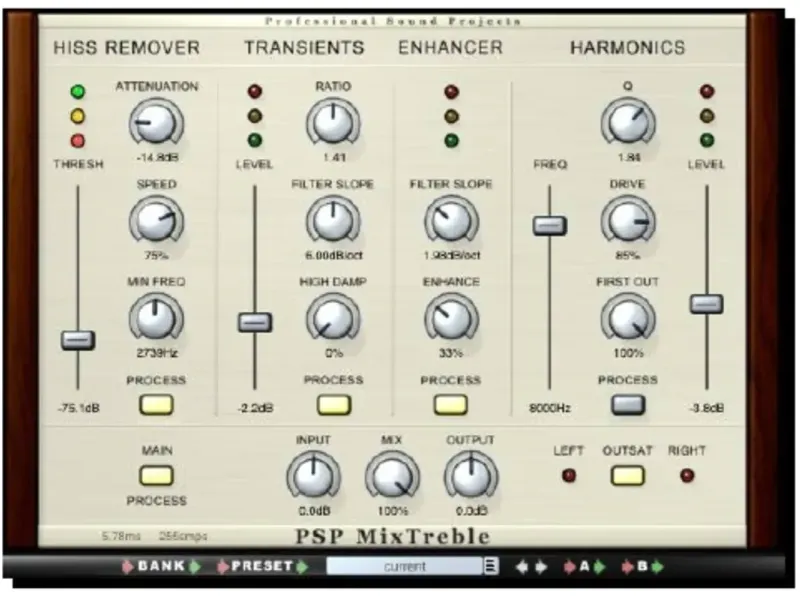This screenshot has height=600, width=800.
Task: Click the BANK label
Action: (x=161, y=566)
